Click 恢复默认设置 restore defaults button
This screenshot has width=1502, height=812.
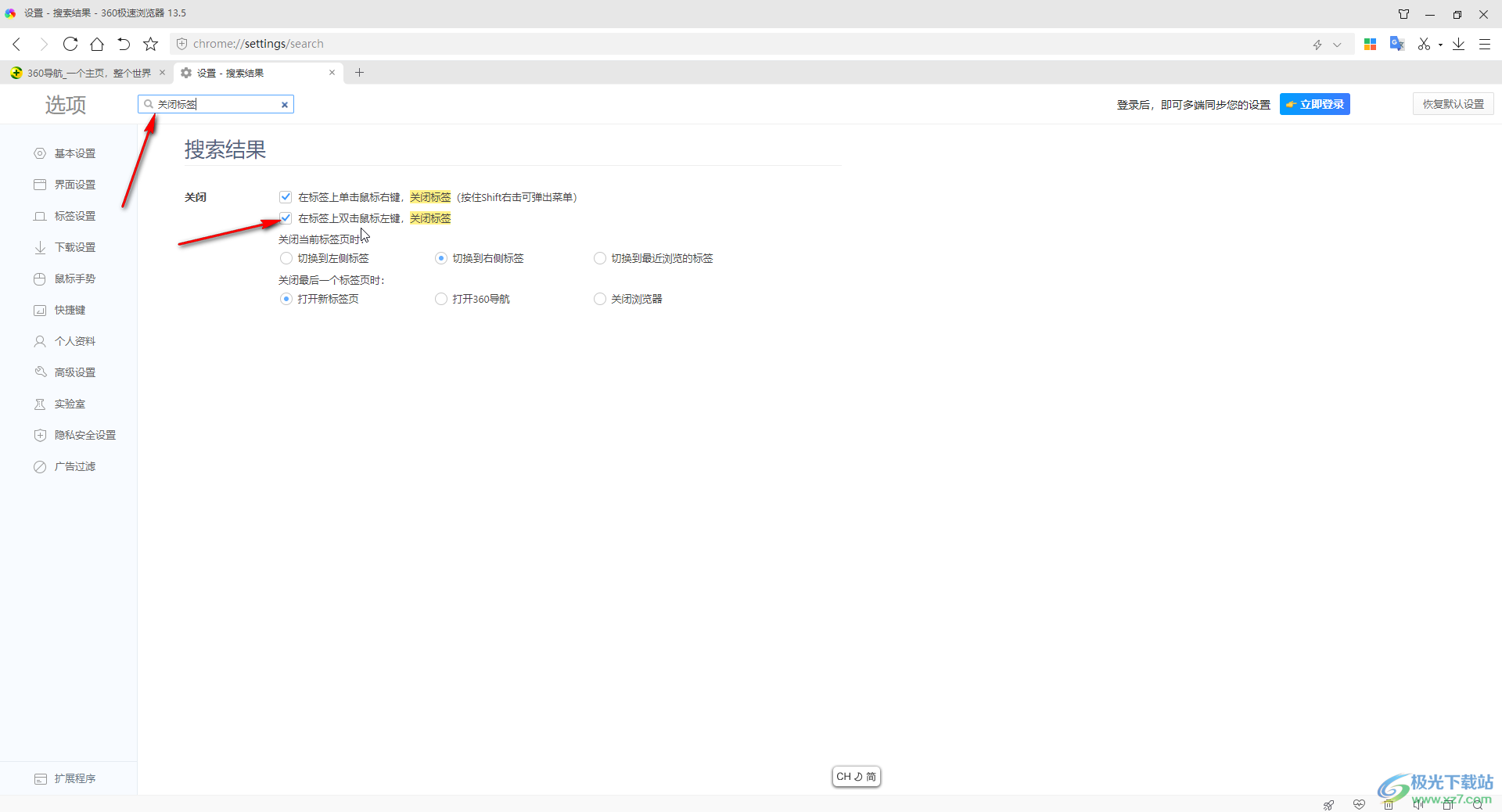click(1453, 104)
